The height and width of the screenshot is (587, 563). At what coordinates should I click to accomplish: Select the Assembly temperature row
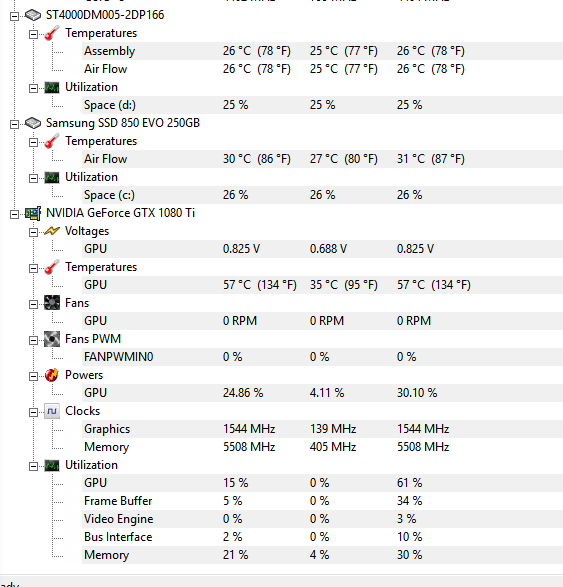point(322,51)
